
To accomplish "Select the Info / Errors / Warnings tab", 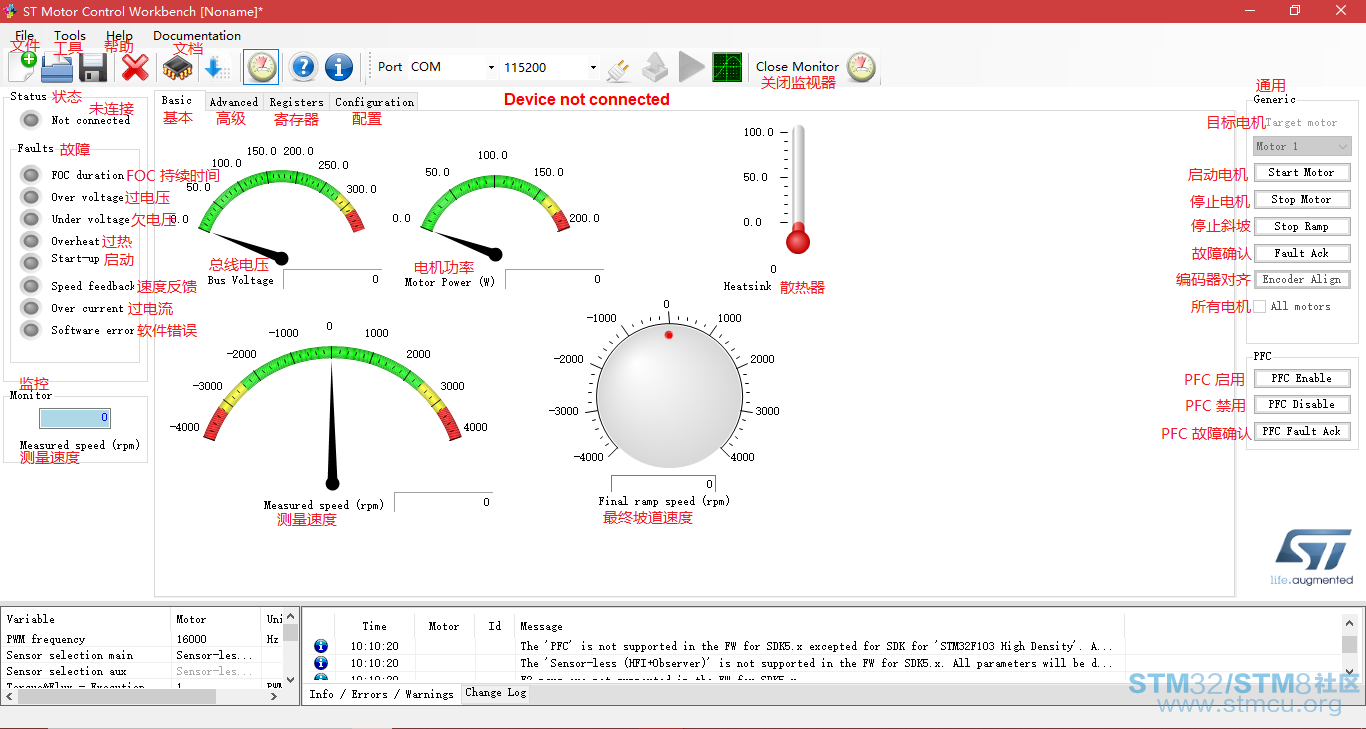I will click(x=381, y=694).
